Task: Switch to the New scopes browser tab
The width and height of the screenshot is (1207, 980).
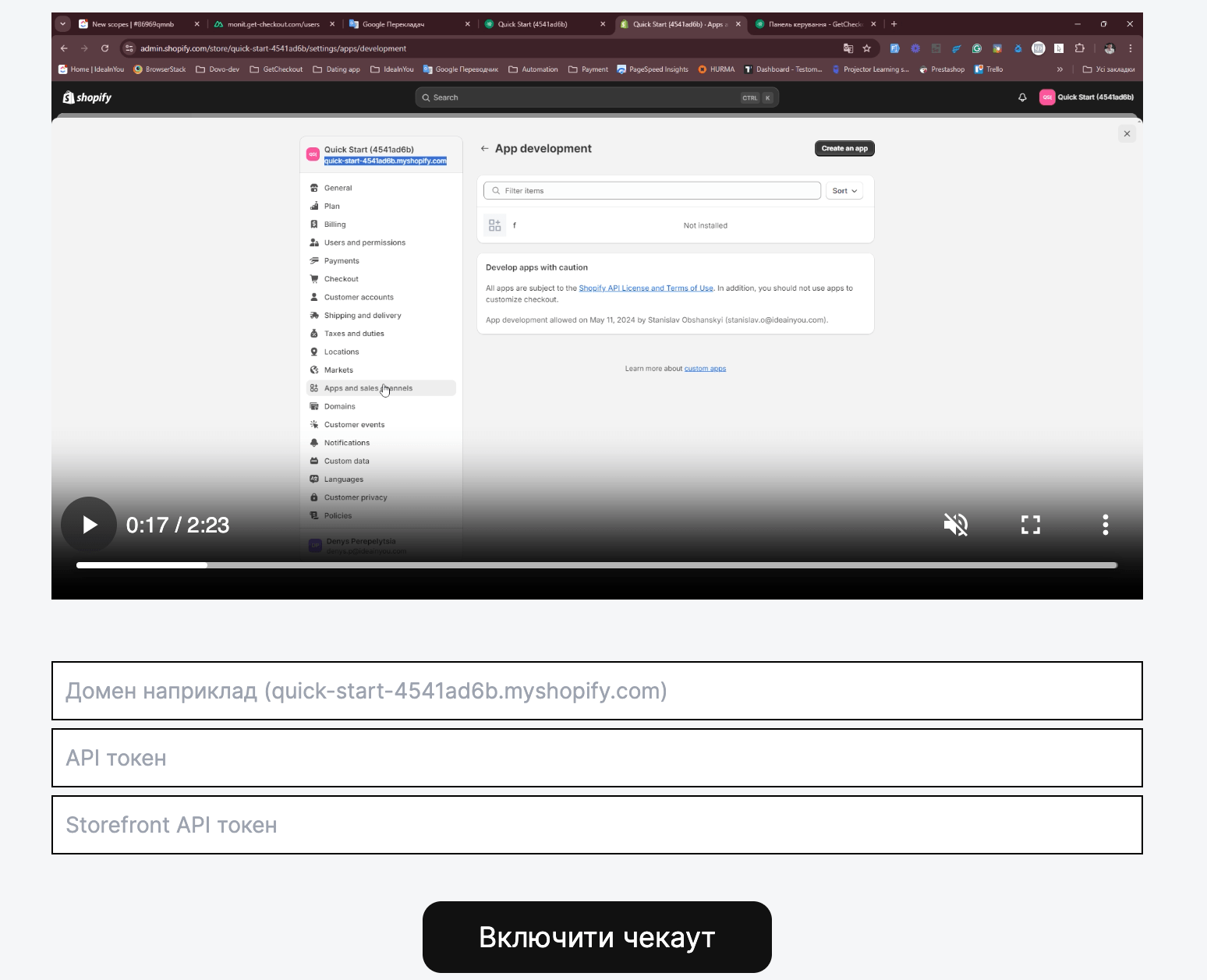Action: point(139,24)
